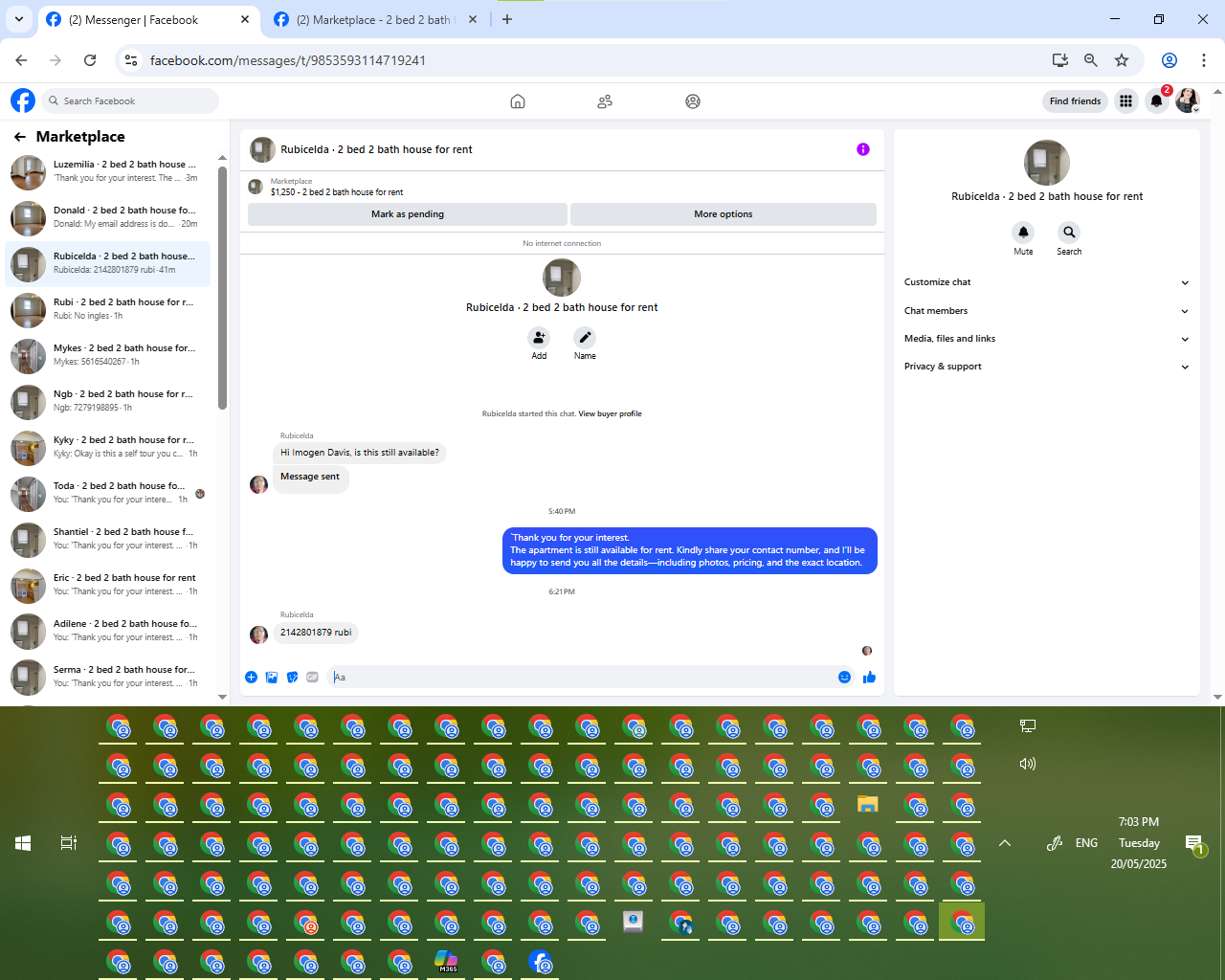Open the M365 app on the taskbar
The width and height of the screenshot is (1225, 980).
pyautogui.click(x=446, y=961)
